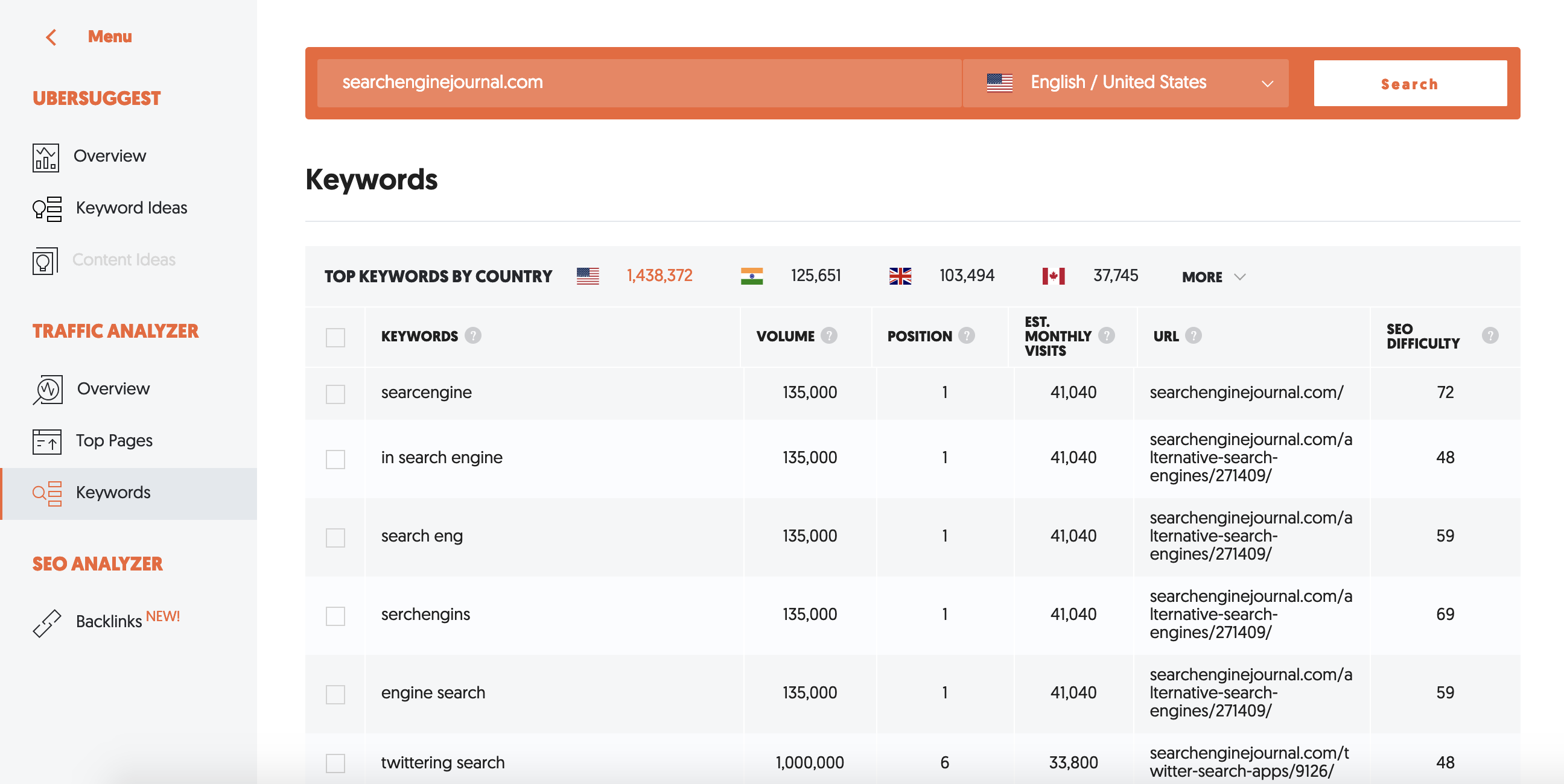The width and height of the screenshot is (1564, 784).
Task: Click the Top Pages icon
Action: pyautogui.click(x=46, y=441)
